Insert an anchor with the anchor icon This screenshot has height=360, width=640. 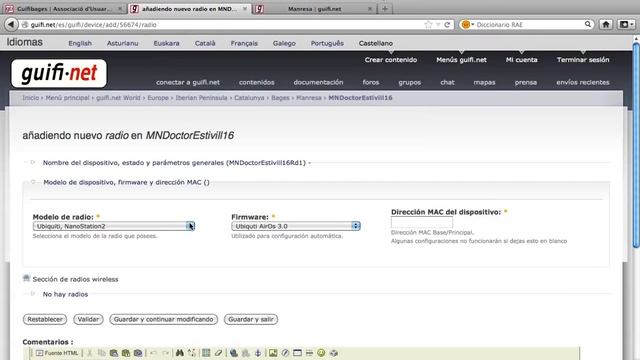pos(258,353)
